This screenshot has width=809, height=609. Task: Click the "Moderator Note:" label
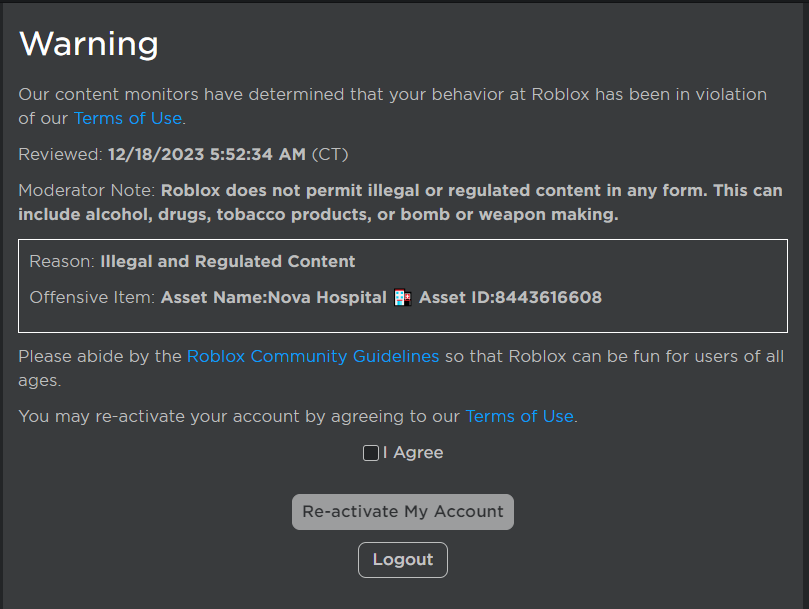point(87,191)
